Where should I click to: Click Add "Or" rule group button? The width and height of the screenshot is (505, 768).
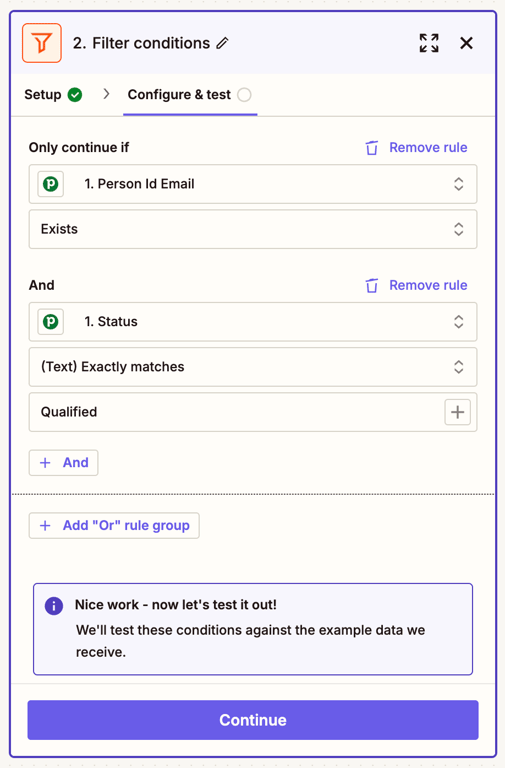(114, 526)
